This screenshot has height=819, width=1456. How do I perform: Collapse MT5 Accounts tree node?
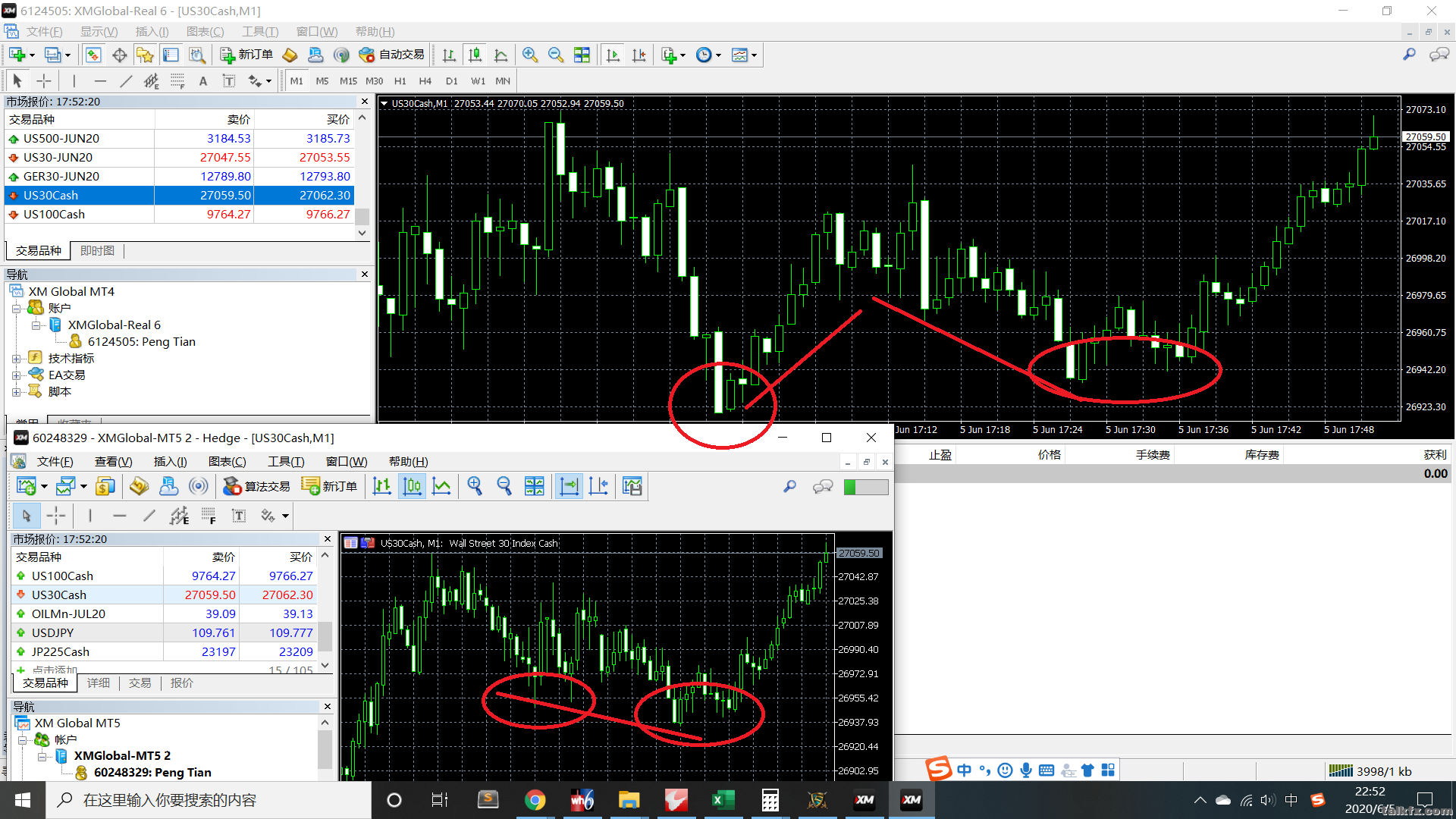[23, 740]
